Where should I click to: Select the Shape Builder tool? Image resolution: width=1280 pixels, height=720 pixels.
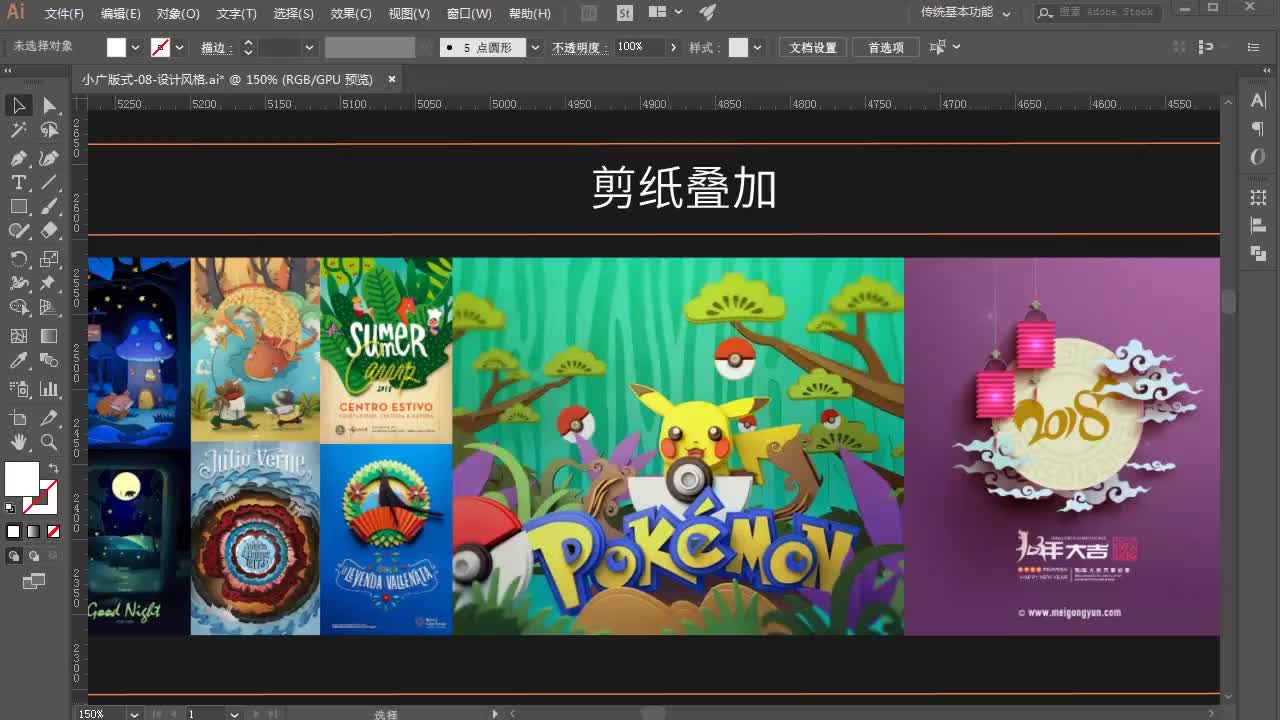point(18,307)
